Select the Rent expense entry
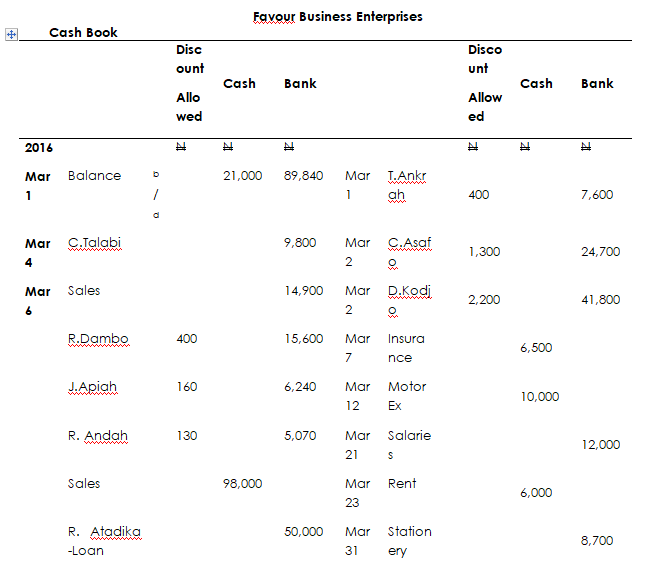Screen dimensions: 665x568 402,483
